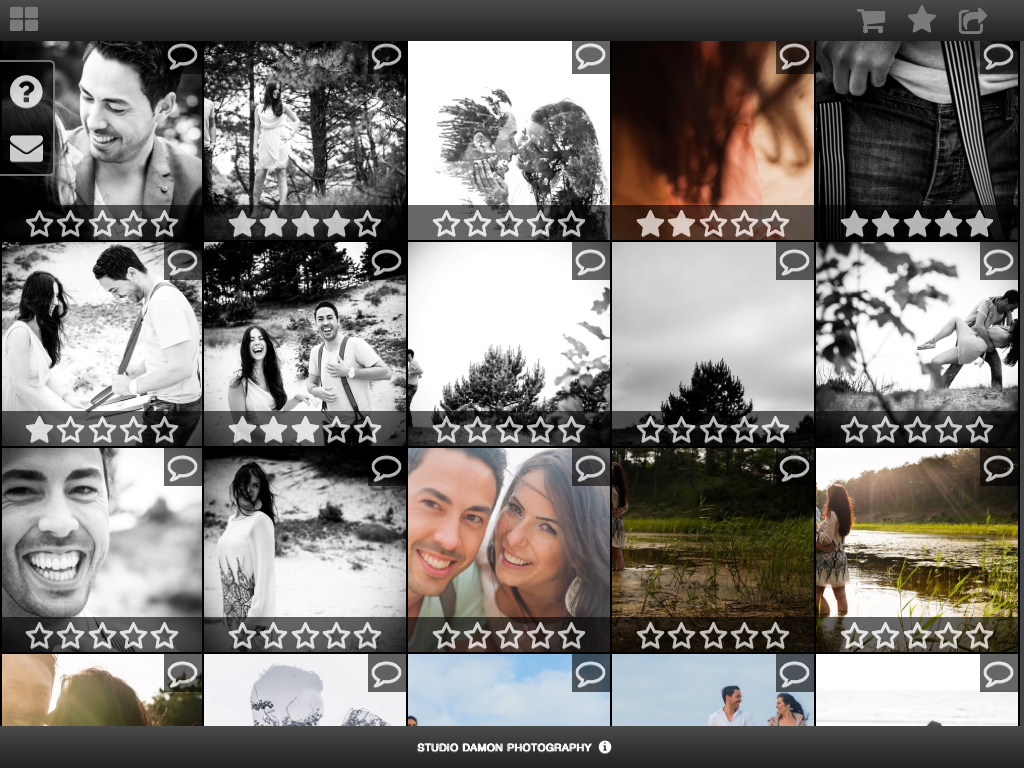Image resolution: width=1024 pixels, height=768 pixels.
Task: Open comments for red-toned hair photo
Action: [x=794, y=56]
